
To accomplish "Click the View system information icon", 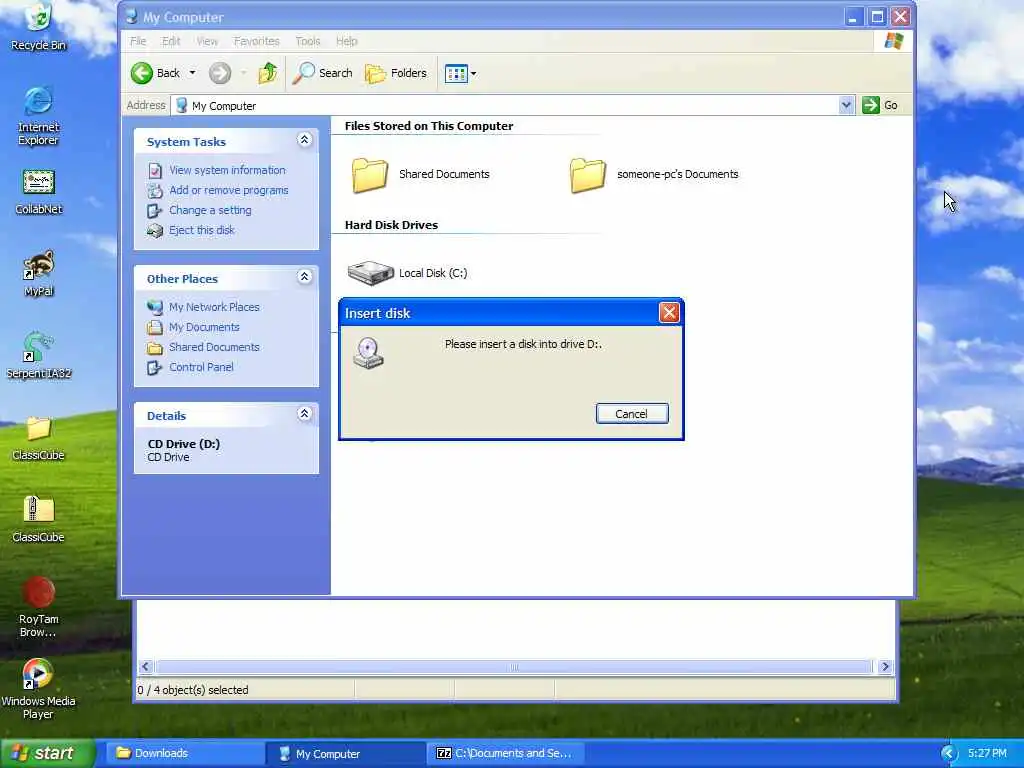I will pos(155,170).
